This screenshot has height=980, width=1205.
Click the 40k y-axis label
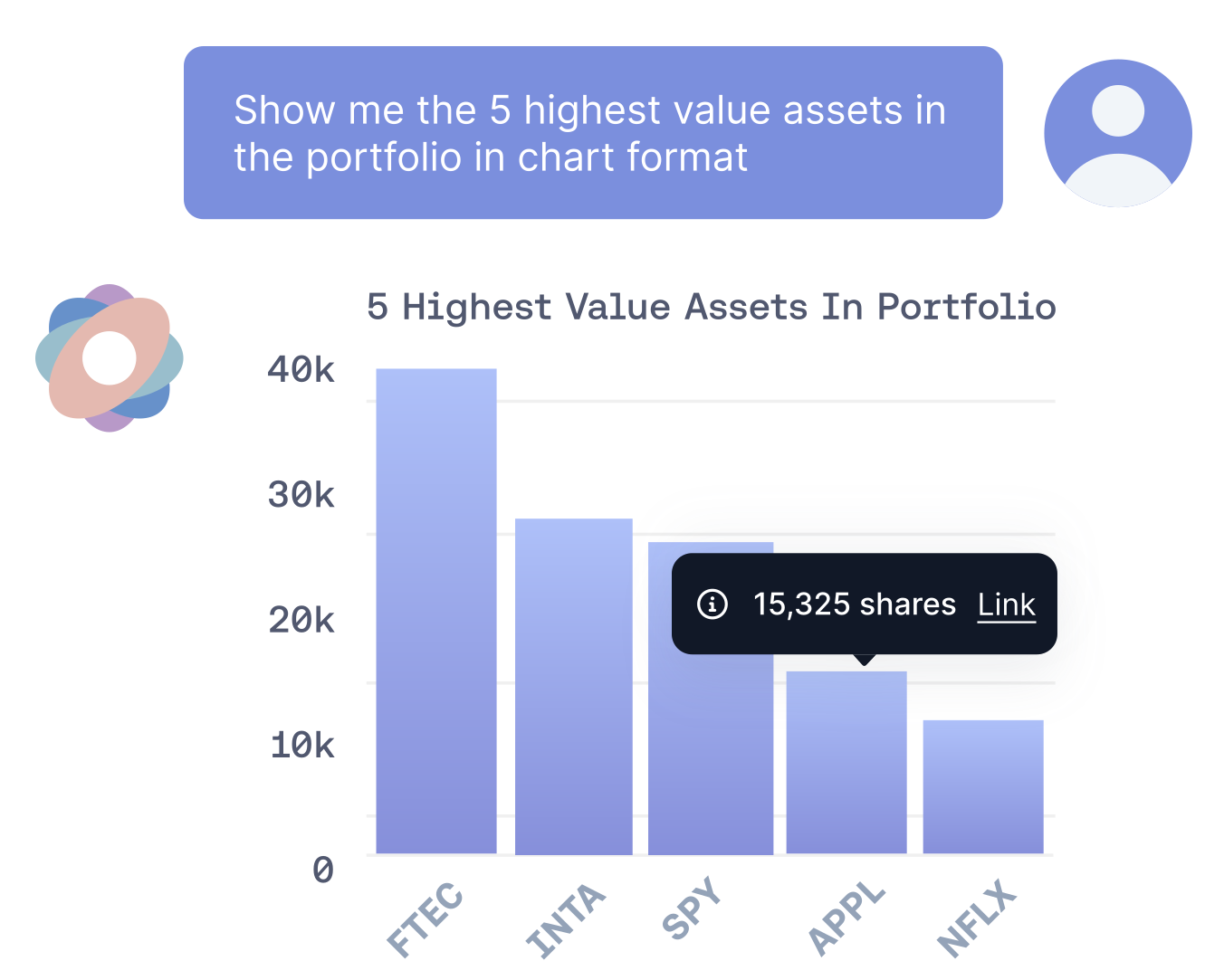click(301, 369)
